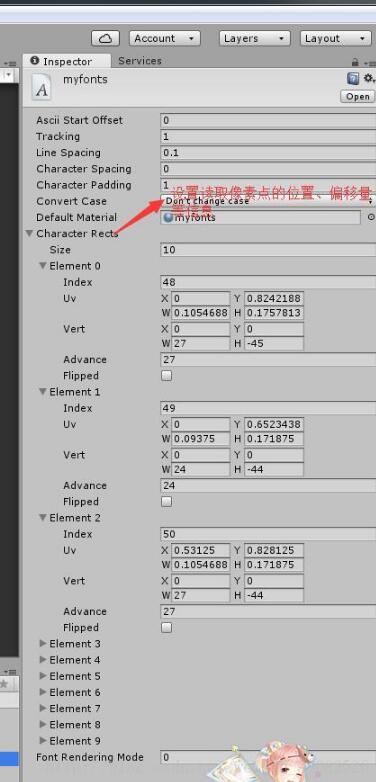
Task: Open the help reference book icon
Action: [353, 78]
